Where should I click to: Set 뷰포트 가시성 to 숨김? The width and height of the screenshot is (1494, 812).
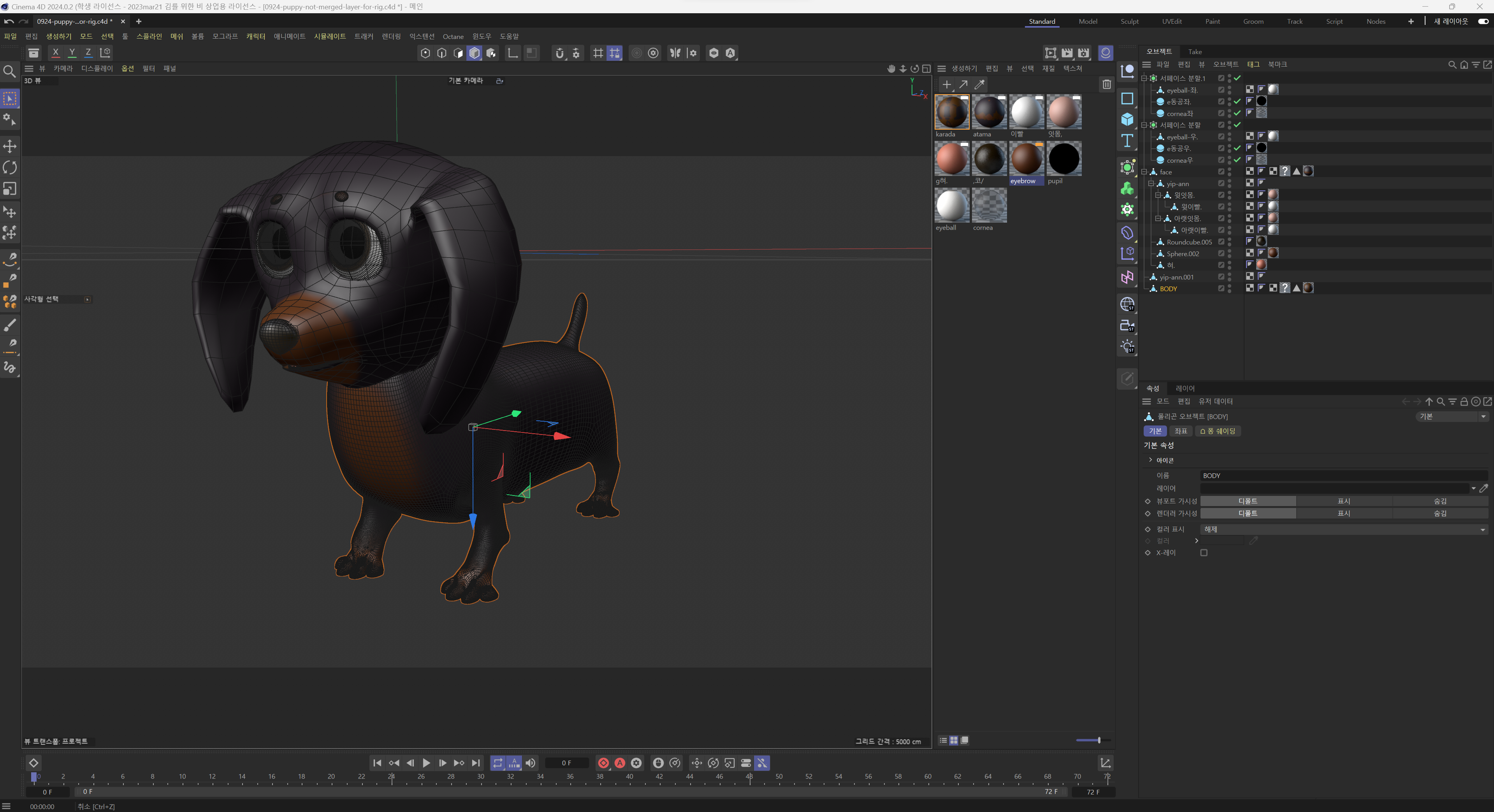coord(1440,501)
